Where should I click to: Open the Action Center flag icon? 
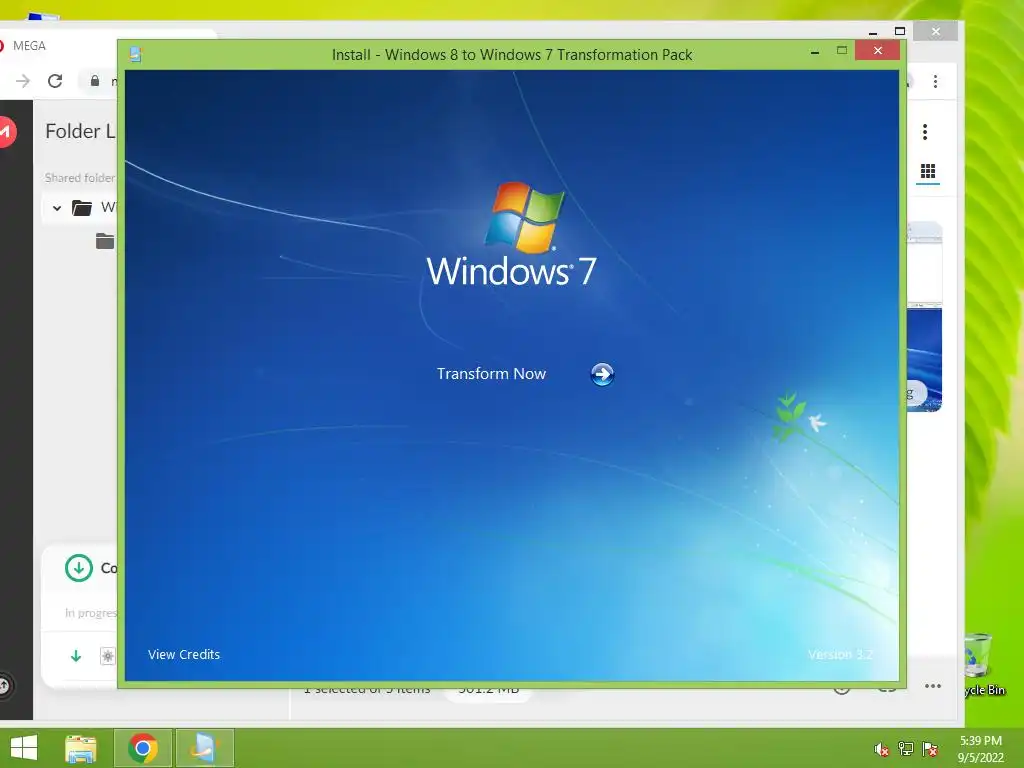pyautogui.click(x=930, y=749)
